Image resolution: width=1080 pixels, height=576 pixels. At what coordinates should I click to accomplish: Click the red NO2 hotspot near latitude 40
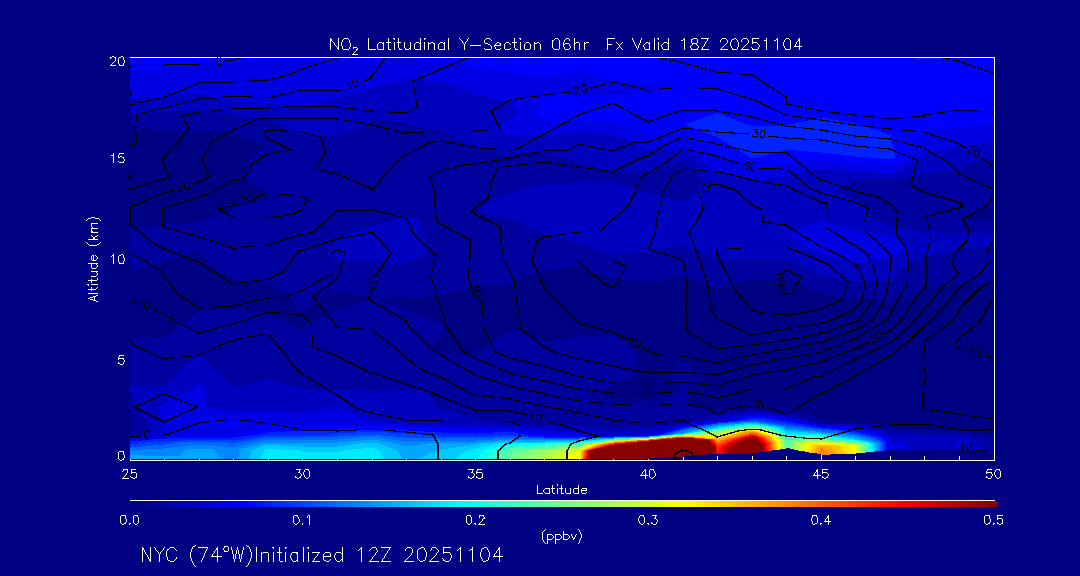pyautogui.click(x=640, y=448)
